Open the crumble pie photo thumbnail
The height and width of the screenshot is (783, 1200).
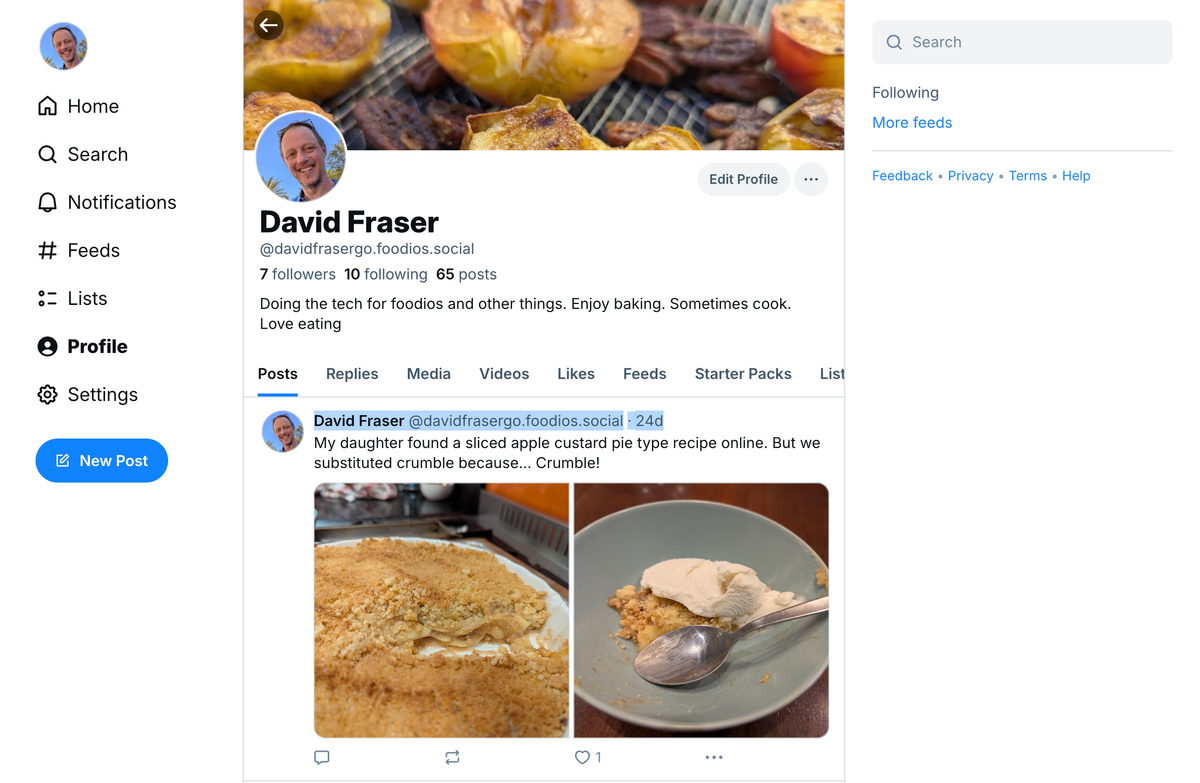click(x=441, y=610)
